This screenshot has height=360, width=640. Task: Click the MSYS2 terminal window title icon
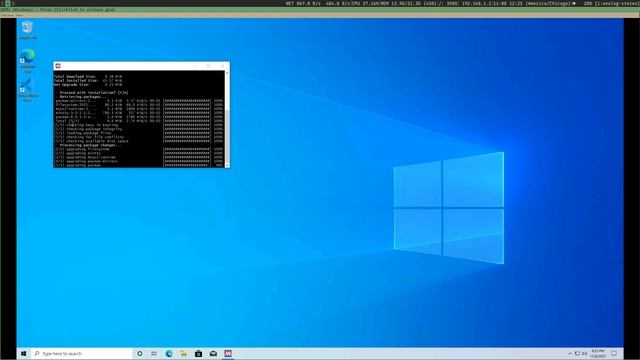(x=58, y=66)
